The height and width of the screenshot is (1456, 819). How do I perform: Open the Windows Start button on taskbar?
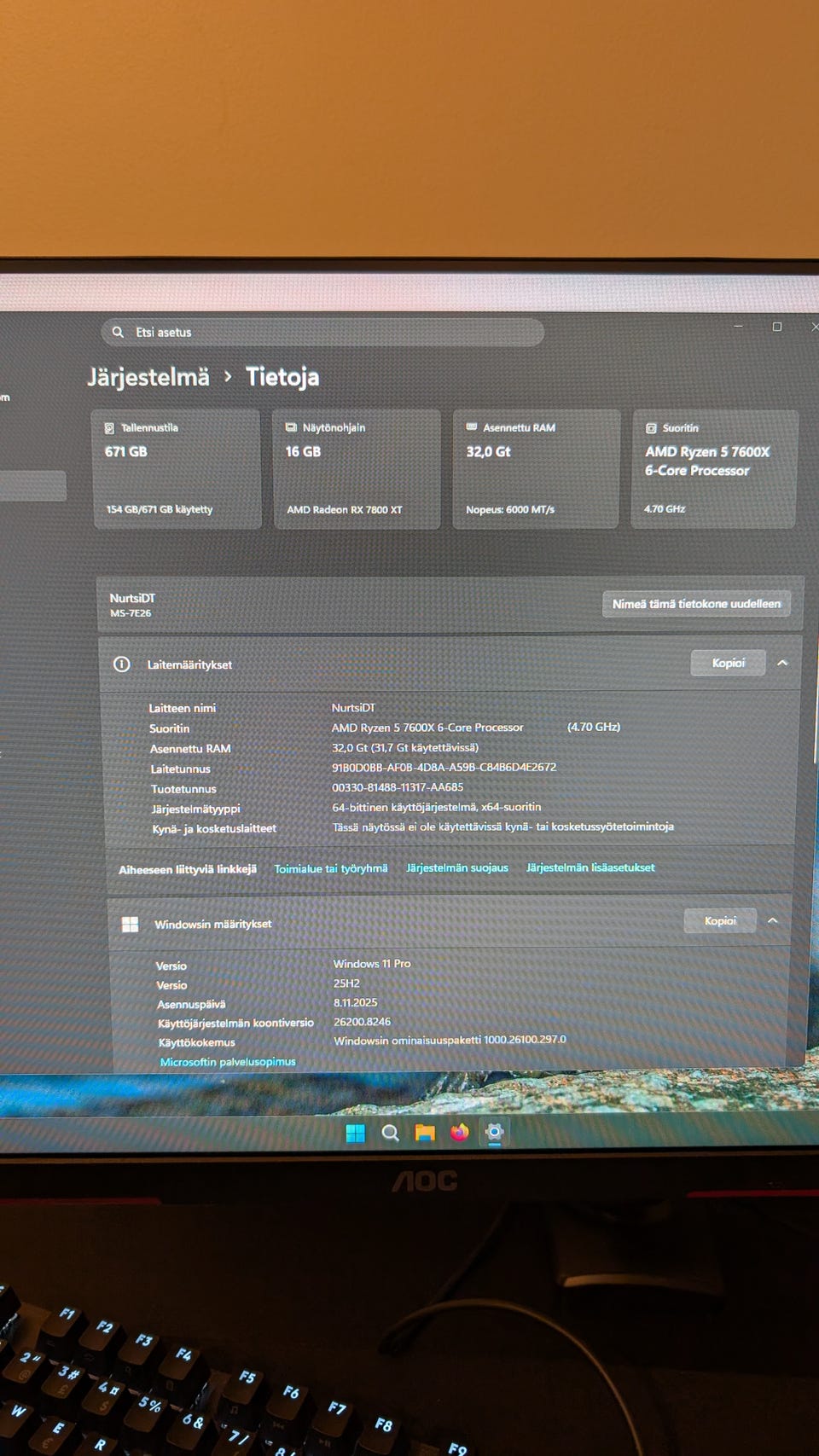click(356, 1133)
